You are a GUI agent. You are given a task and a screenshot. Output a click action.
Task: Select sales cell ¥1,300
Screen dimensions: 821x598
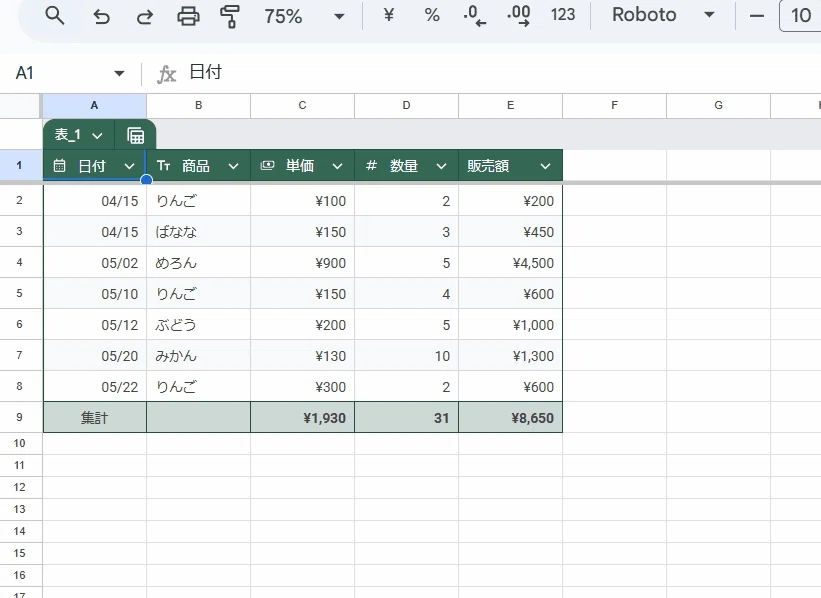pos(511,356)
